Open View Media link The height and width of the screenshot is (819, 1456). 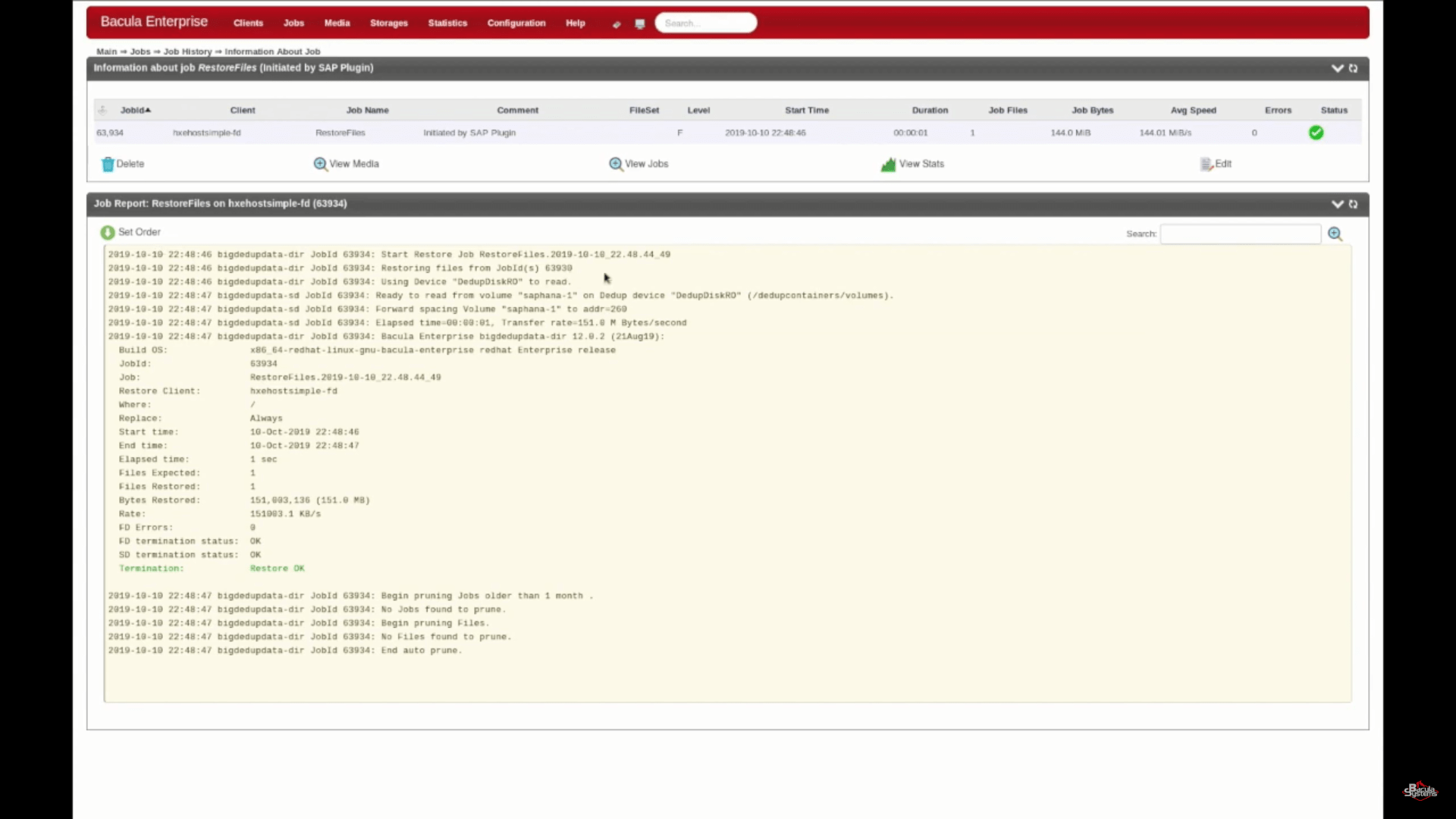pyautogui.click(x=353, y=164)
